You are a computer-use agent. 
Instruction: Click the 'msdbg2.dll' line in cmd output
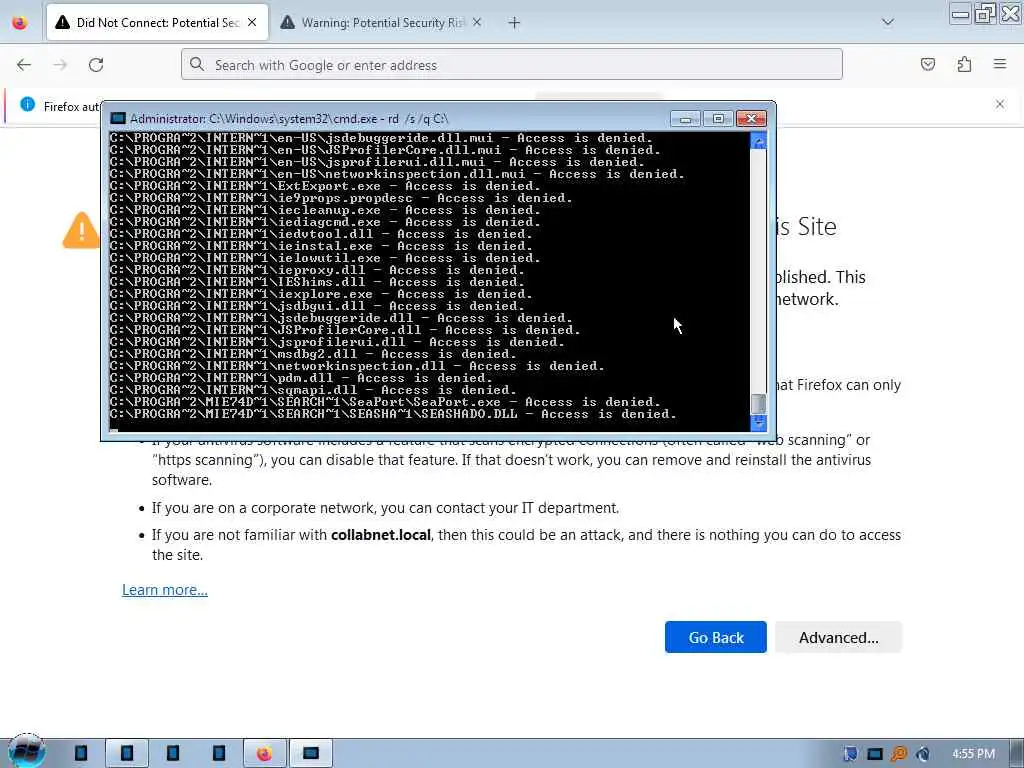click(x=313, y=354)
